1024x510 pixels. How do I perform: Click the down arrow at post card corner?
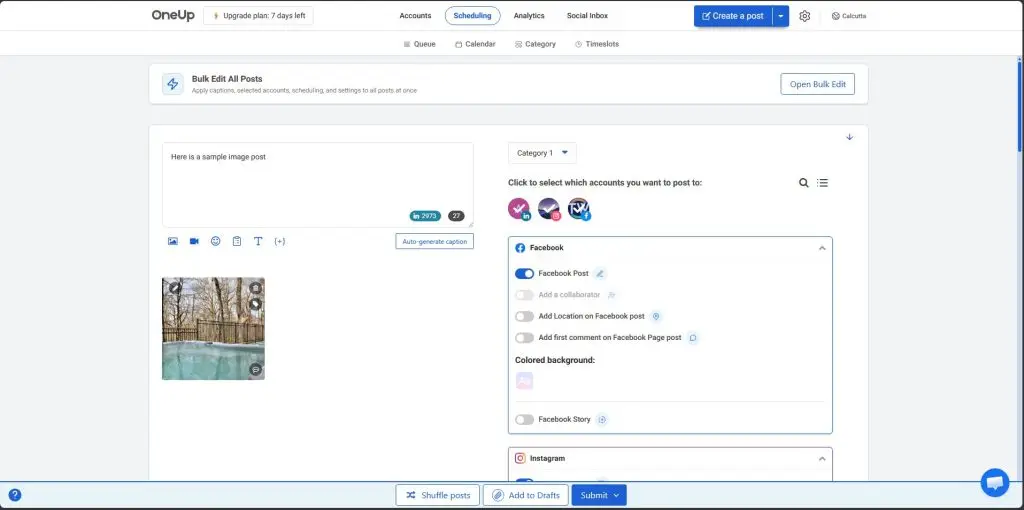[x=850, y=137]
